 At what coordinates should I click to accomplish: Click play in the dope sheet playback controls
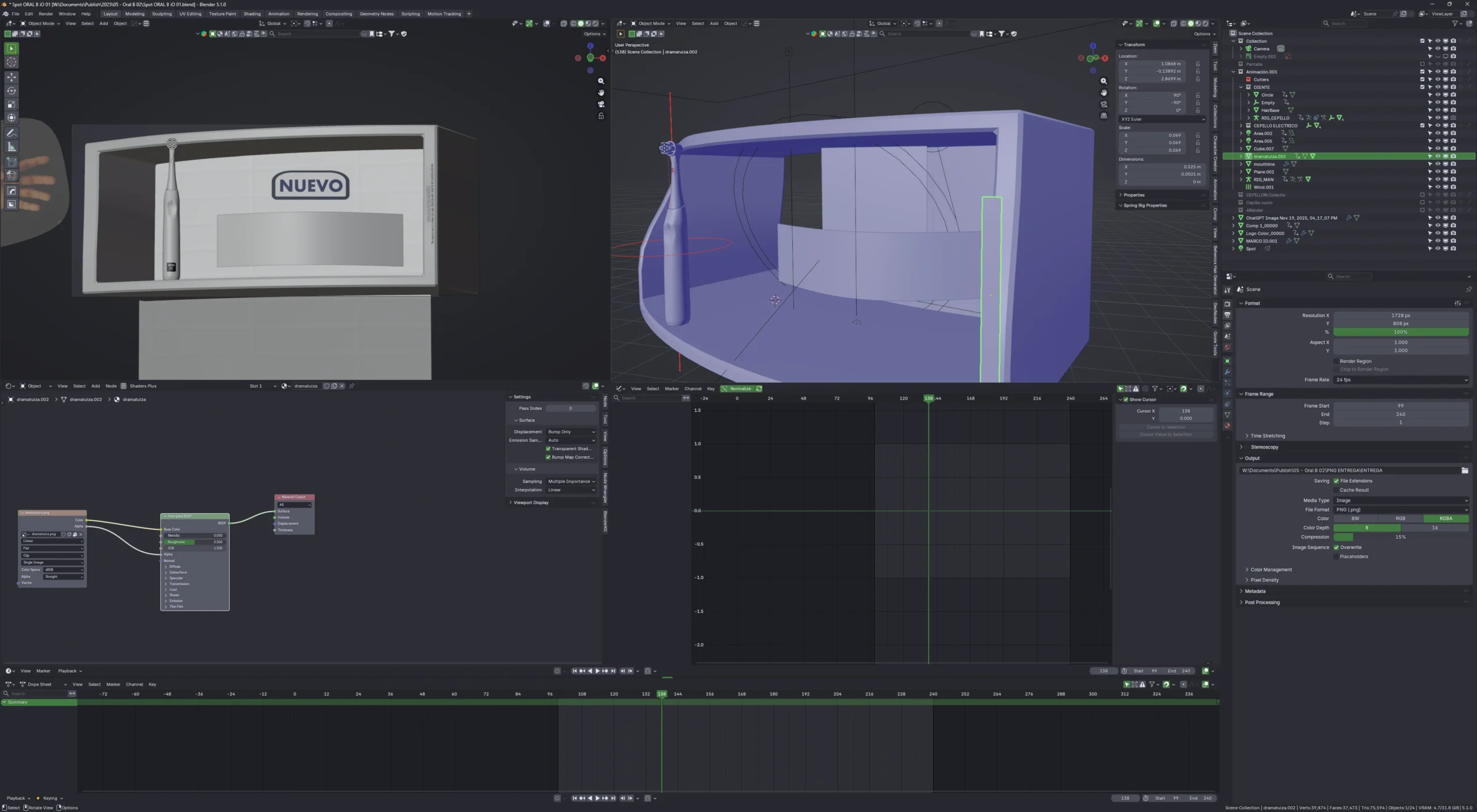(x=597, y=798)
